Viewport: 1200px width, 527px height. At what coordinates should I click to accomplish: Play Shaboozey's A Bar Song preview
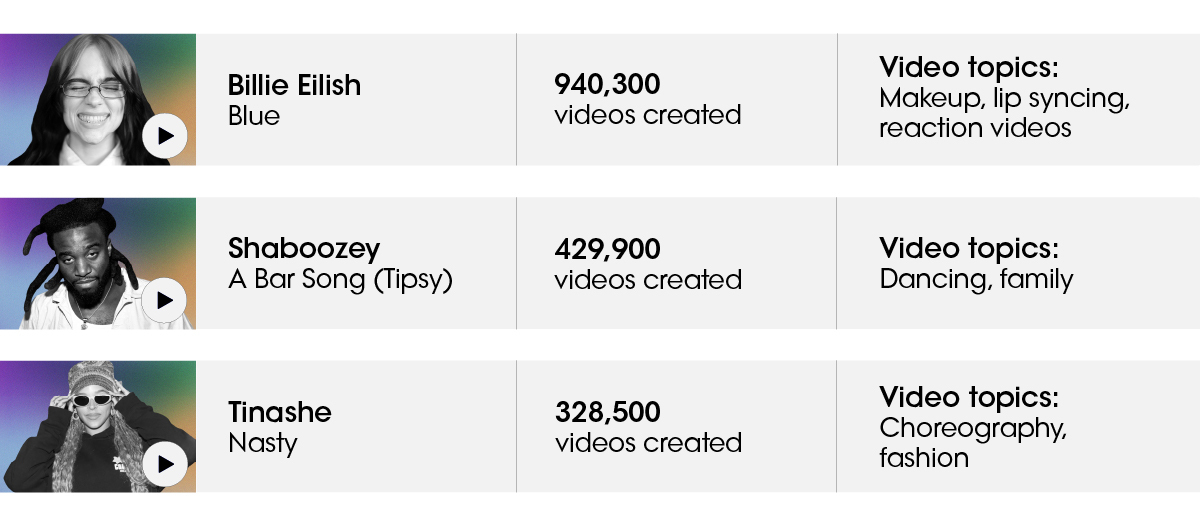[165, 300]
